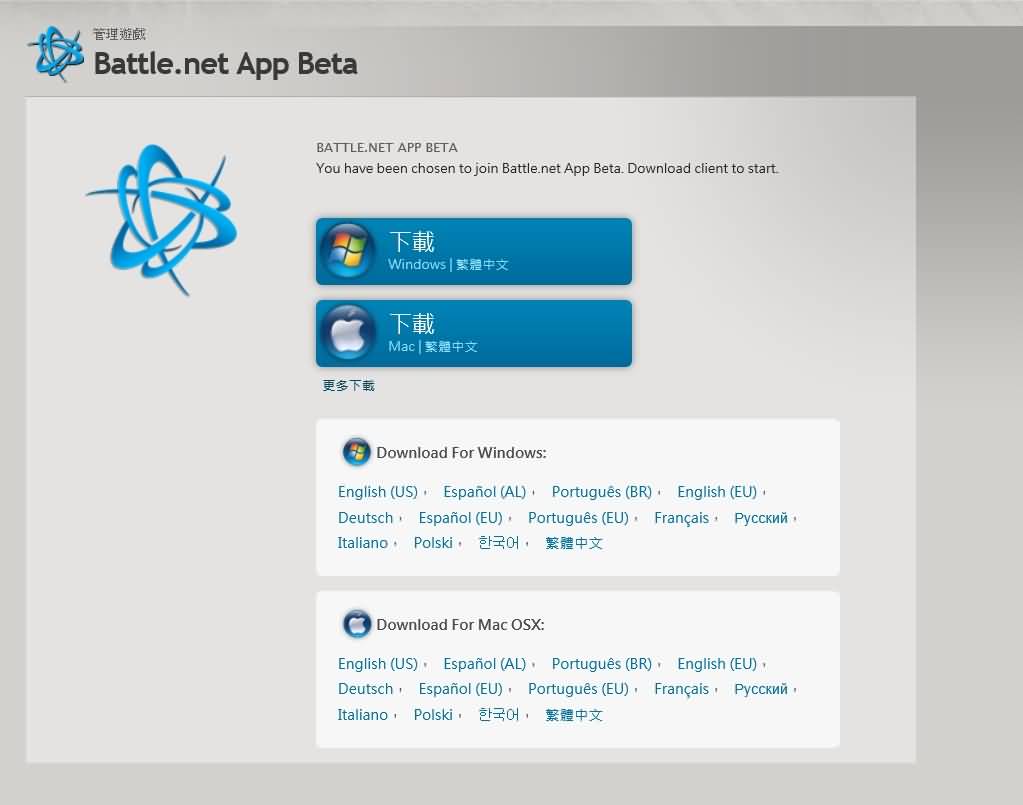
Task: Download Mac OSX client in 繁體中文 from the list
Action: point(573,715)
